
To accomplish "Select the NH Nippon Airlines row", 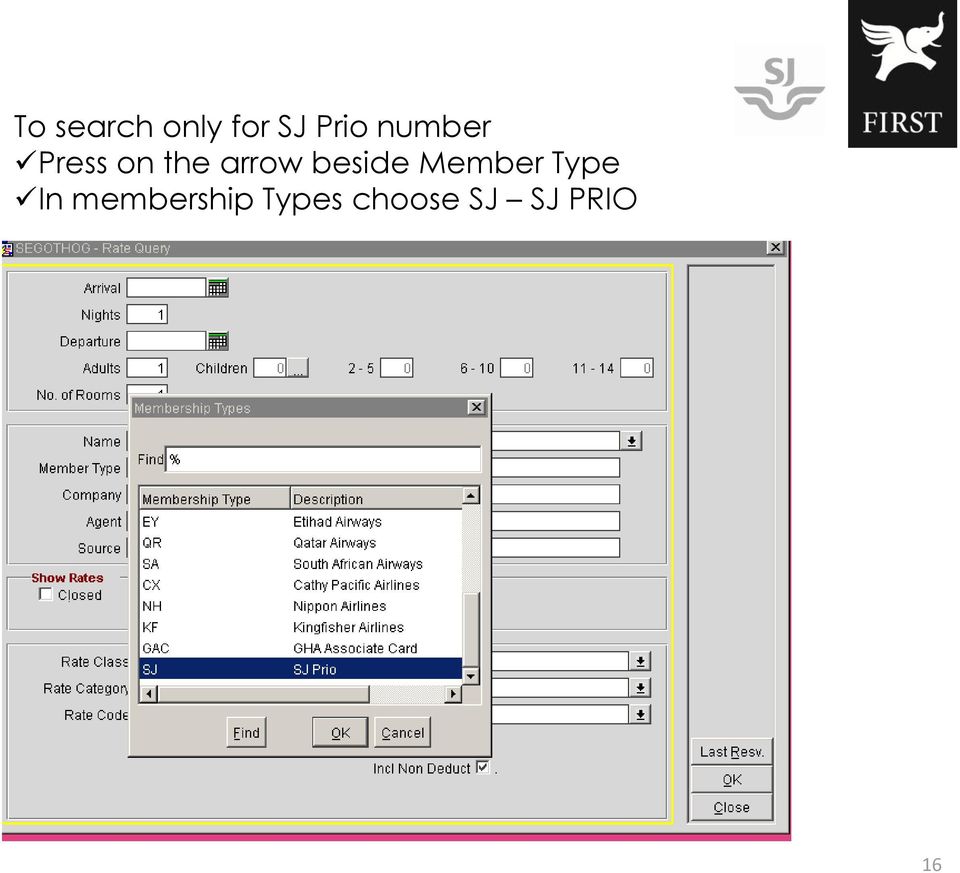I will (301, 606).
